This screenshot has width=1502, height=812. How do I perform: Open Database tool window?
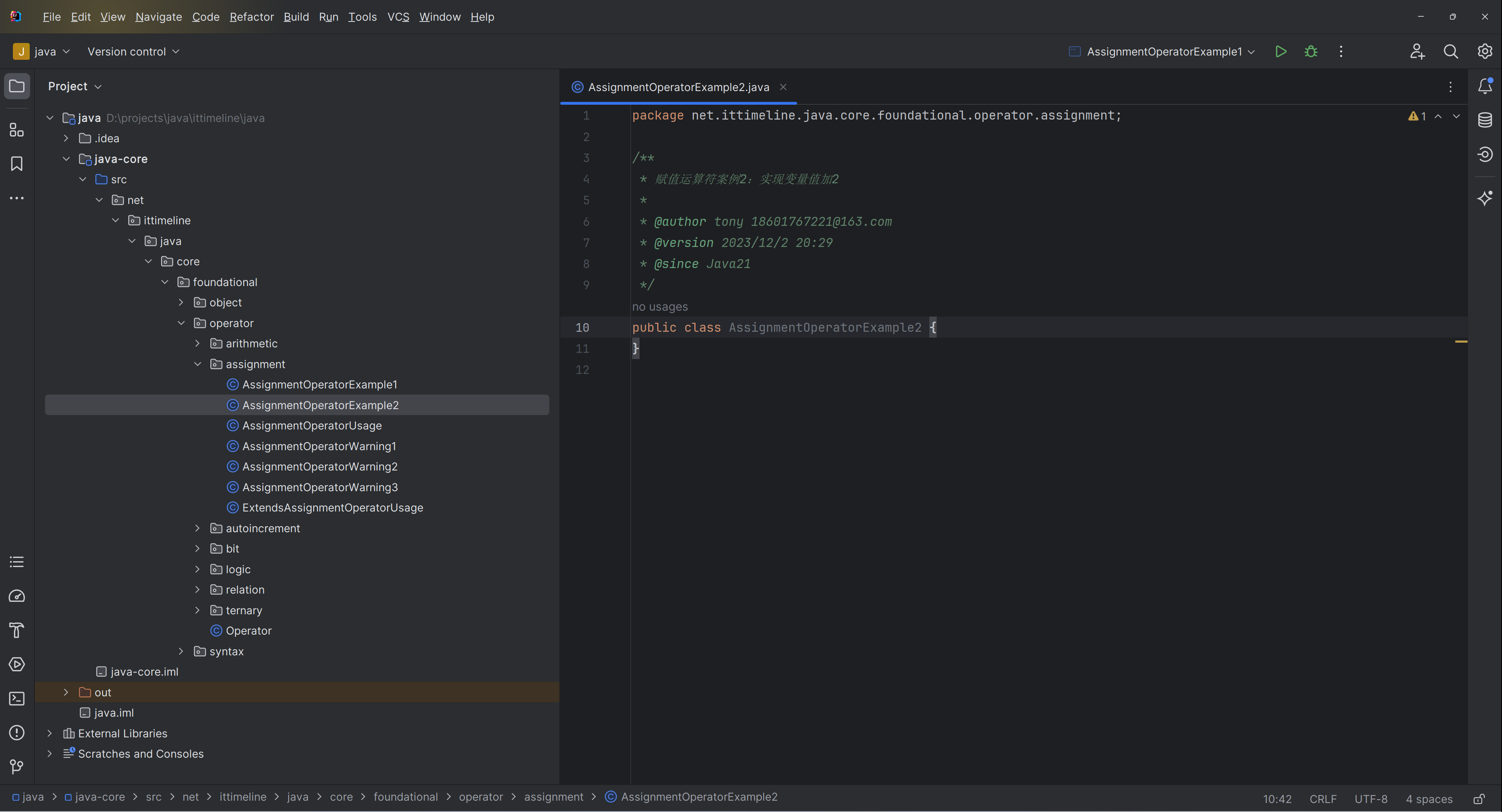click(1484, 120)
